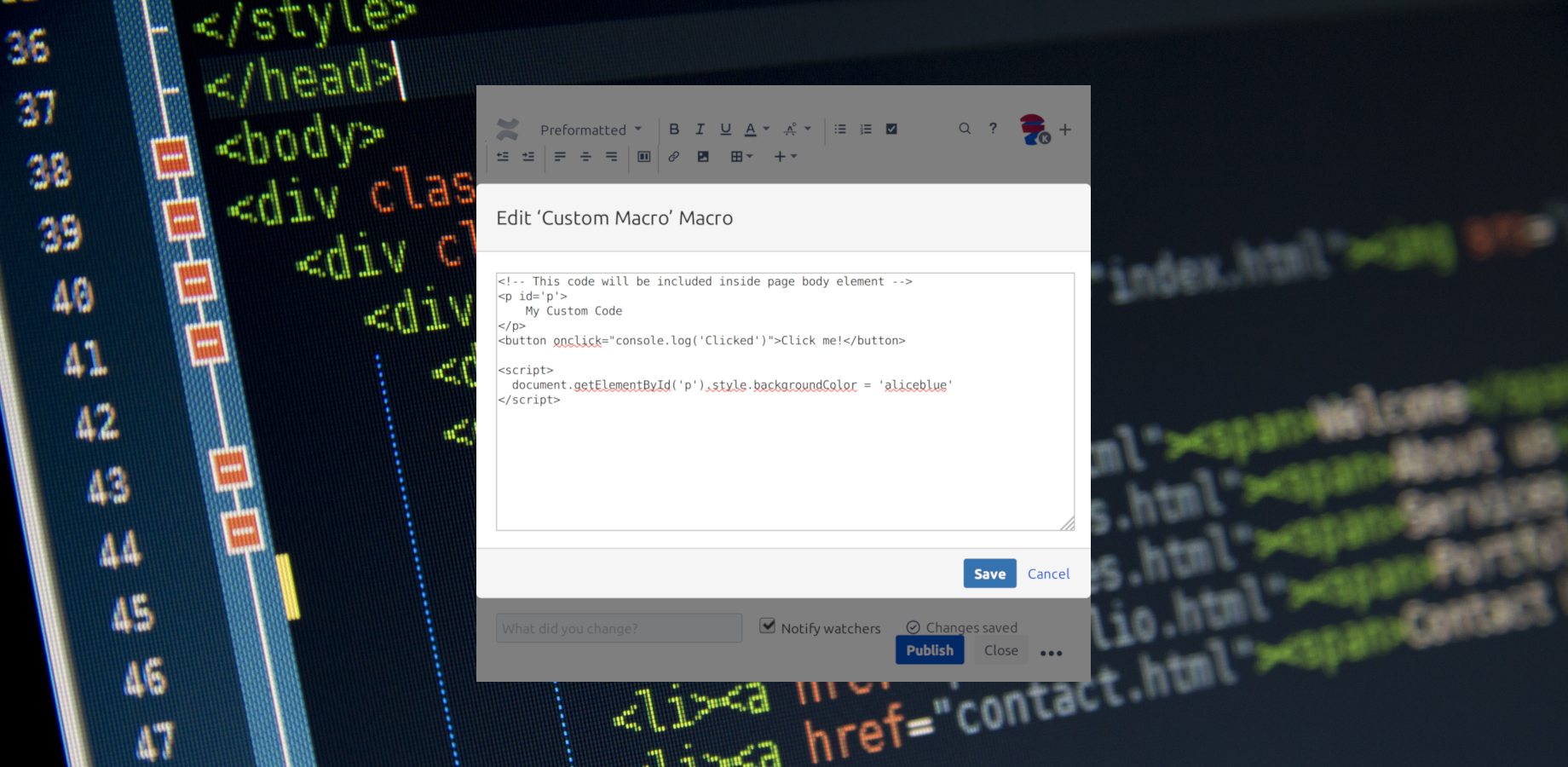Click the 'My Custom Code' line in textarea
1568x767 pixels.
pyautogui.click(x=574, y=311)
